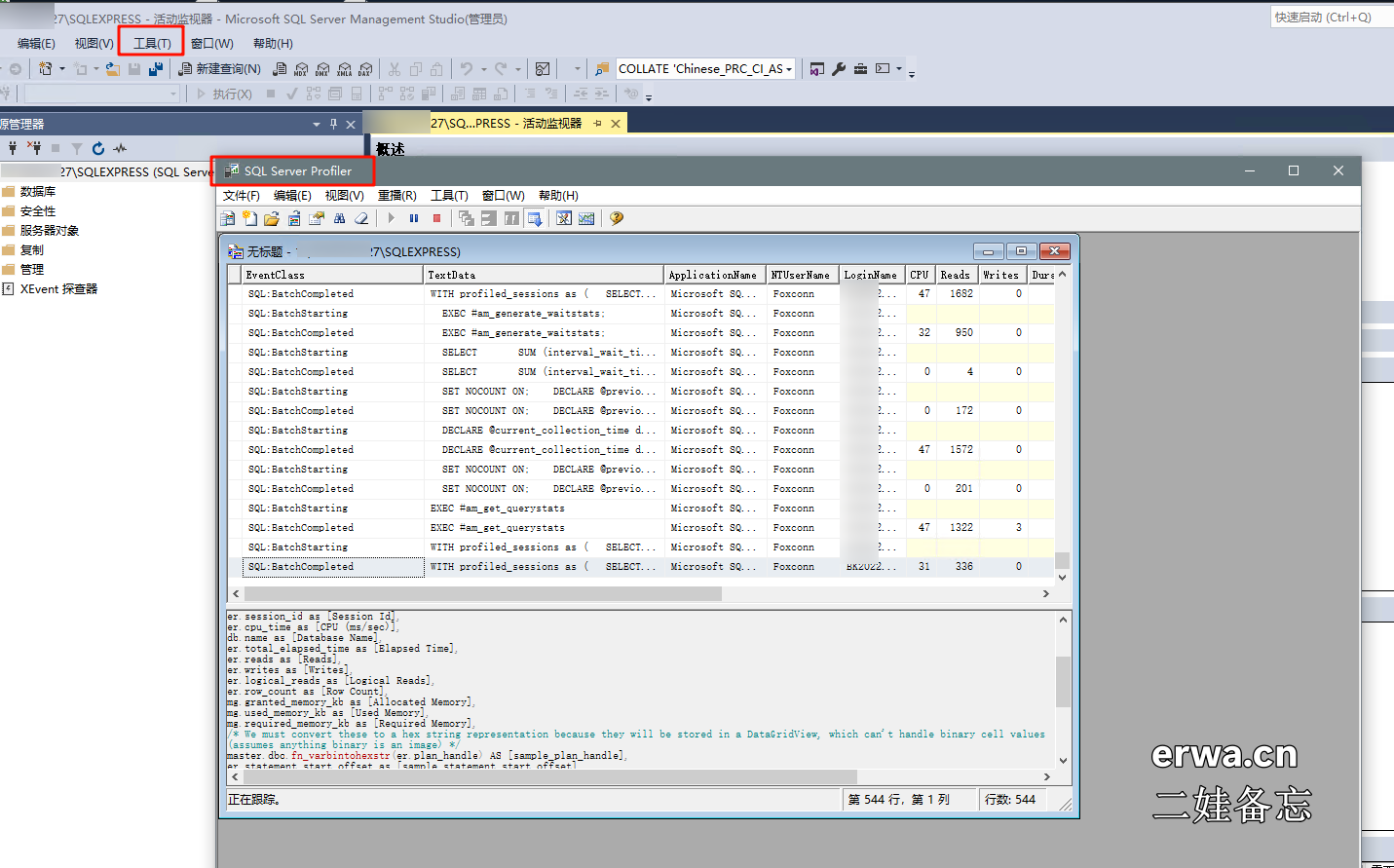Click the Open Trace Table icon in Profiler
Image resolution: width=1394 pixels, height=868 pixels.
(x=295, y=218)
